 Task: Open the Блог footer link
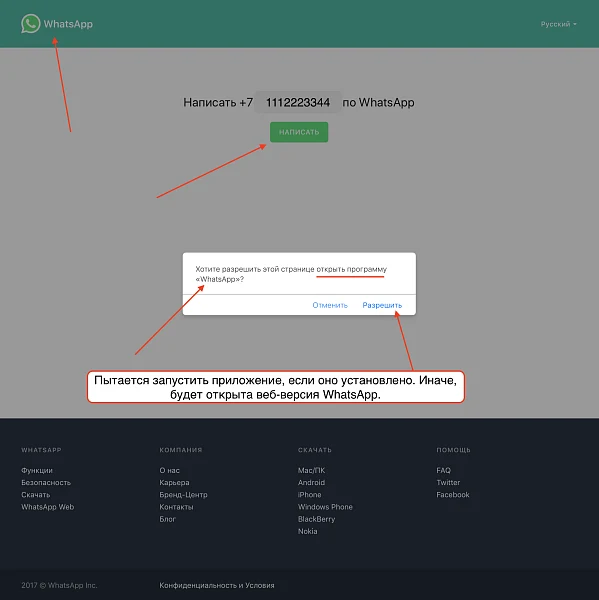[x=168, y=519]
